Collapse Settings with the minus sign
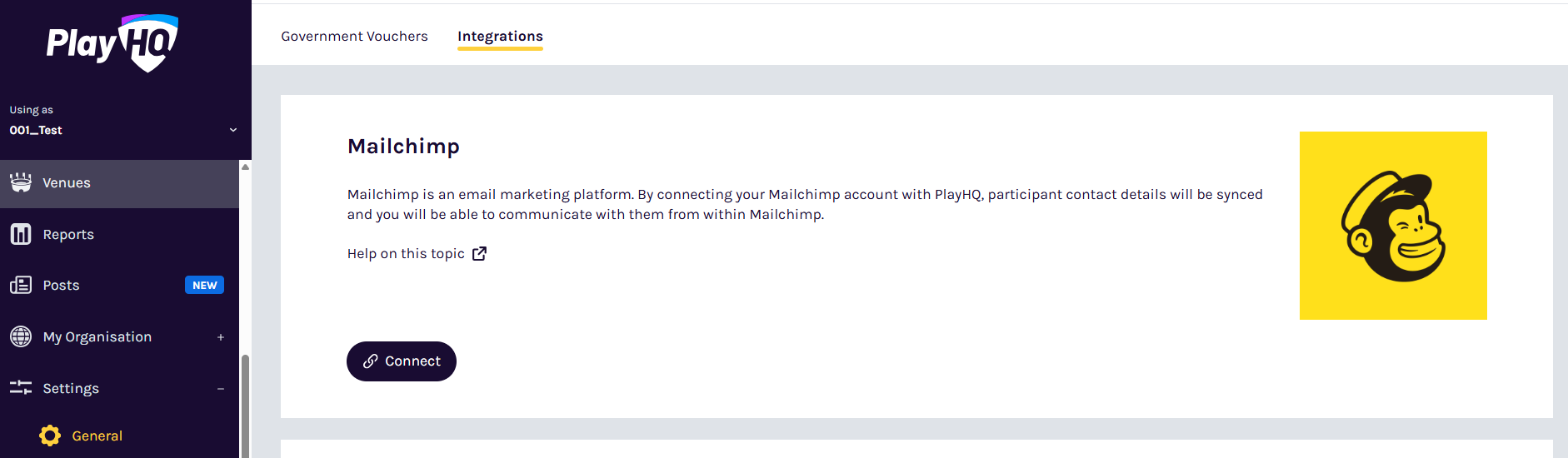 pyautogui.click(x=221, y=389)
